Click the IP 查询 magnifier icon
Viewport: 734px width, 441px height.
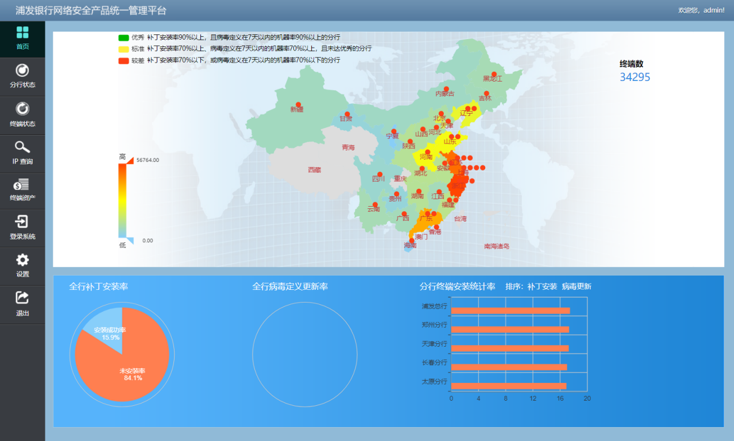pos(22,147)
